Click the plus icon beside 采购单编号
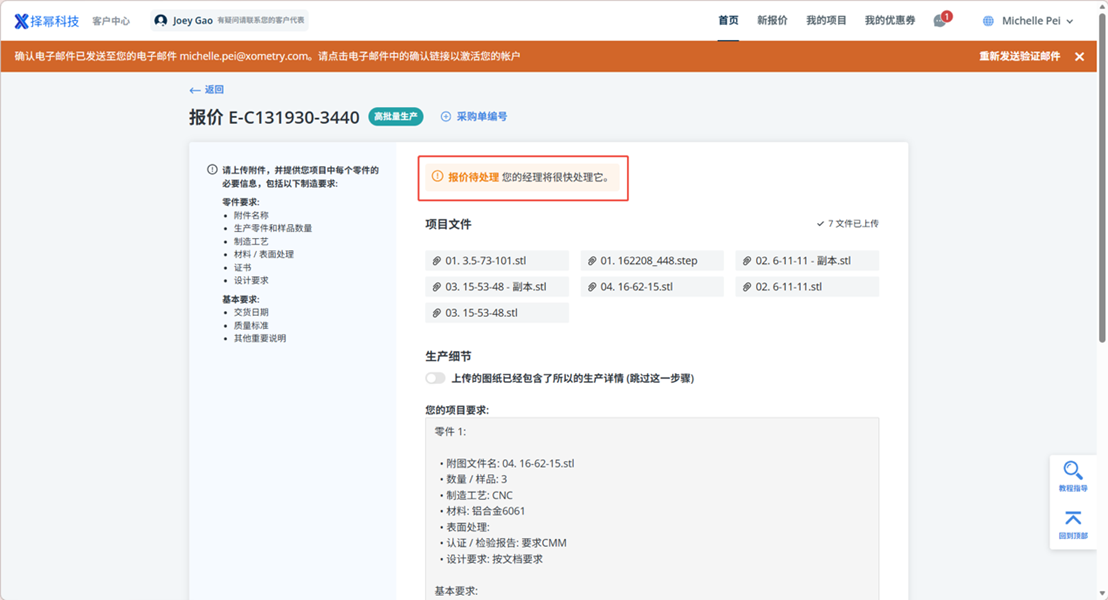 pos(446,117)
